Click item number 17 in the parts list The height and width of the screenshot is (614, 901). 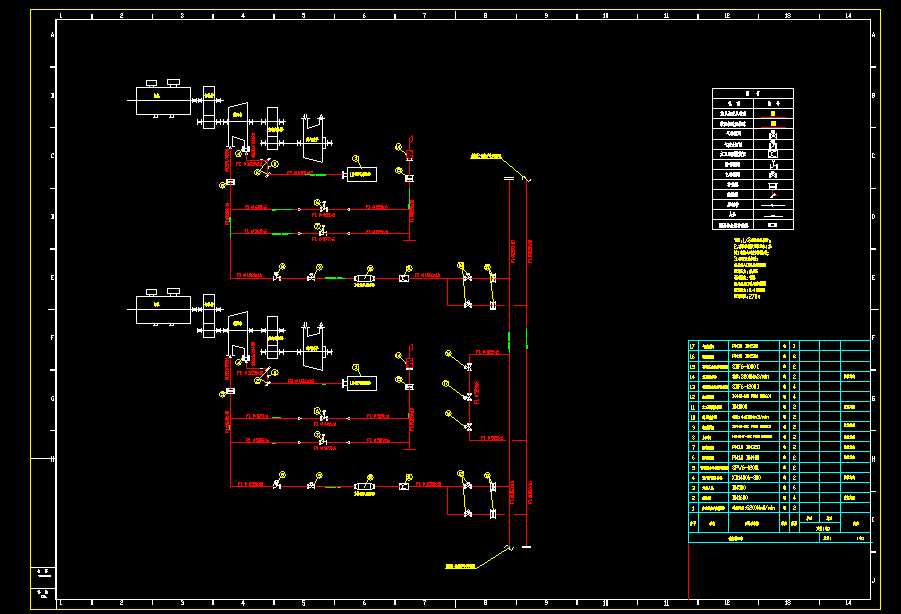[x=693, y=346]
